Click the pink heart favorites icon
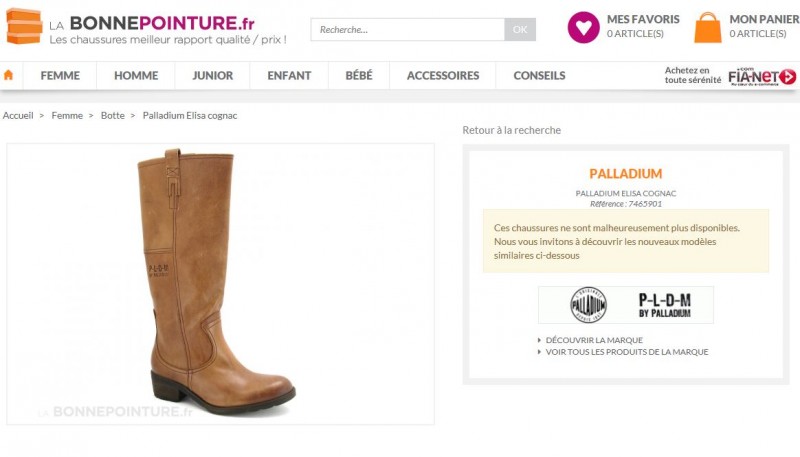This screenshot has width=800, height=457. coord(583,27)
